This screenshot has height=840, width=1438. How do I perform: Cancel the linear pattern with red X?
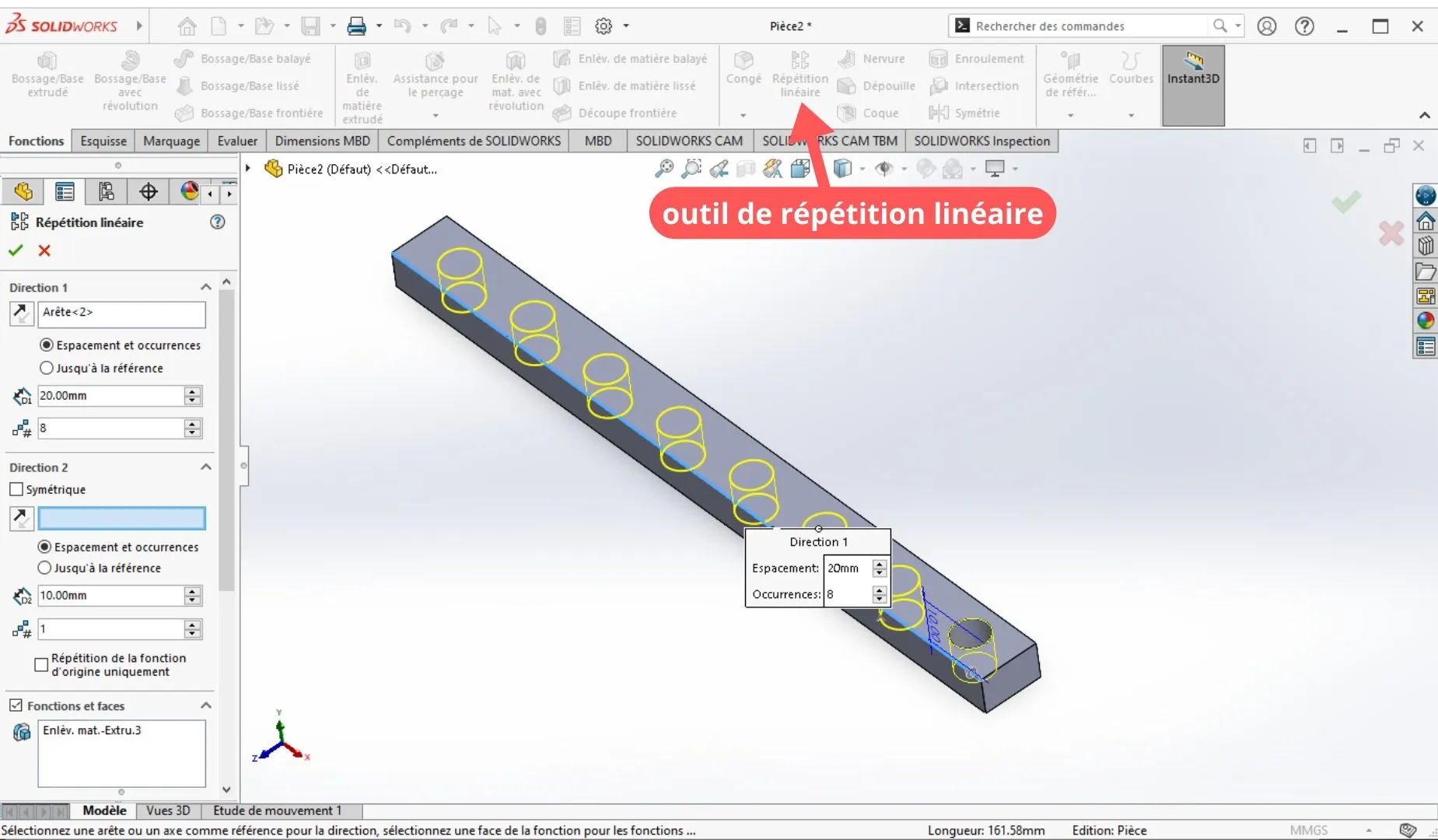pyautogui.click(x=44, y=250)
